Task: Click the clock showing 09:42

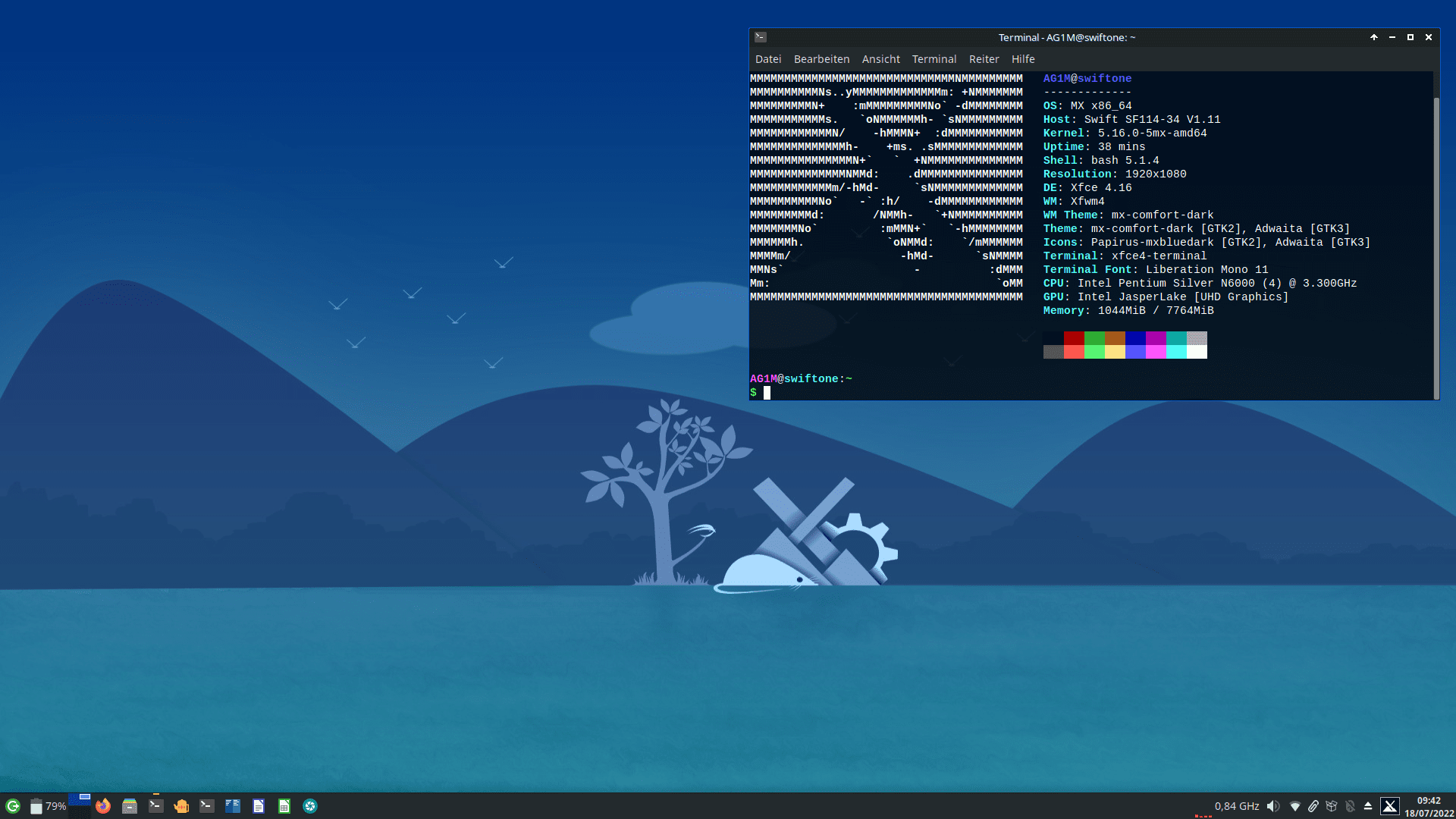Action: click(x=1429, y=801)
